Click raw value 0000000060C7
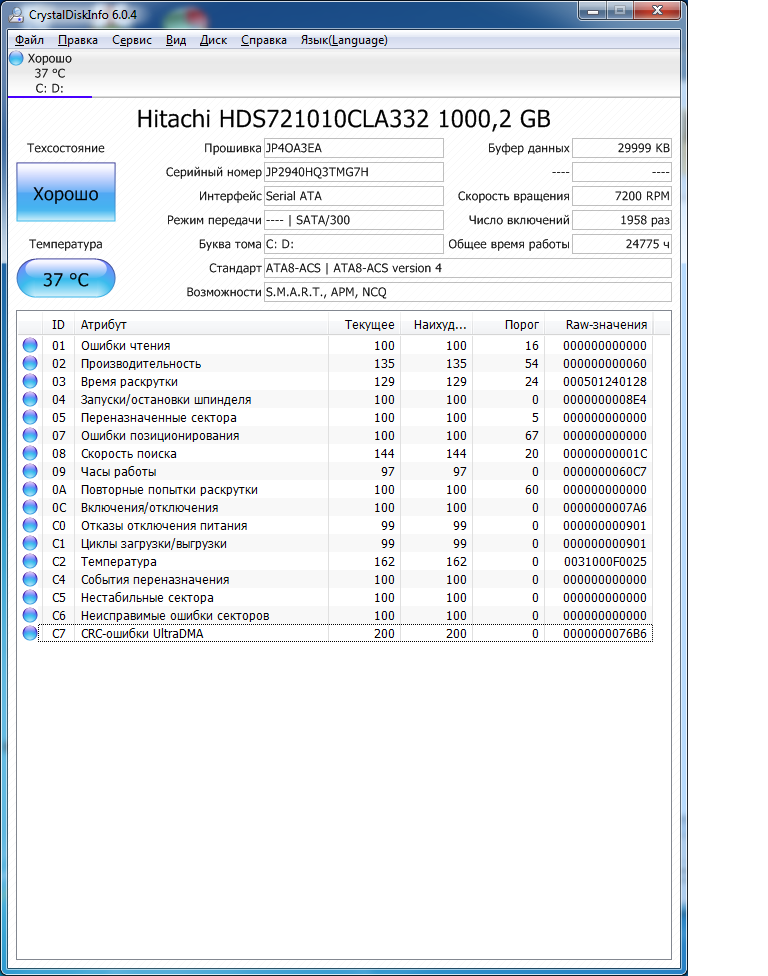Screen dimensions: 768x976 tap(605, 472)
